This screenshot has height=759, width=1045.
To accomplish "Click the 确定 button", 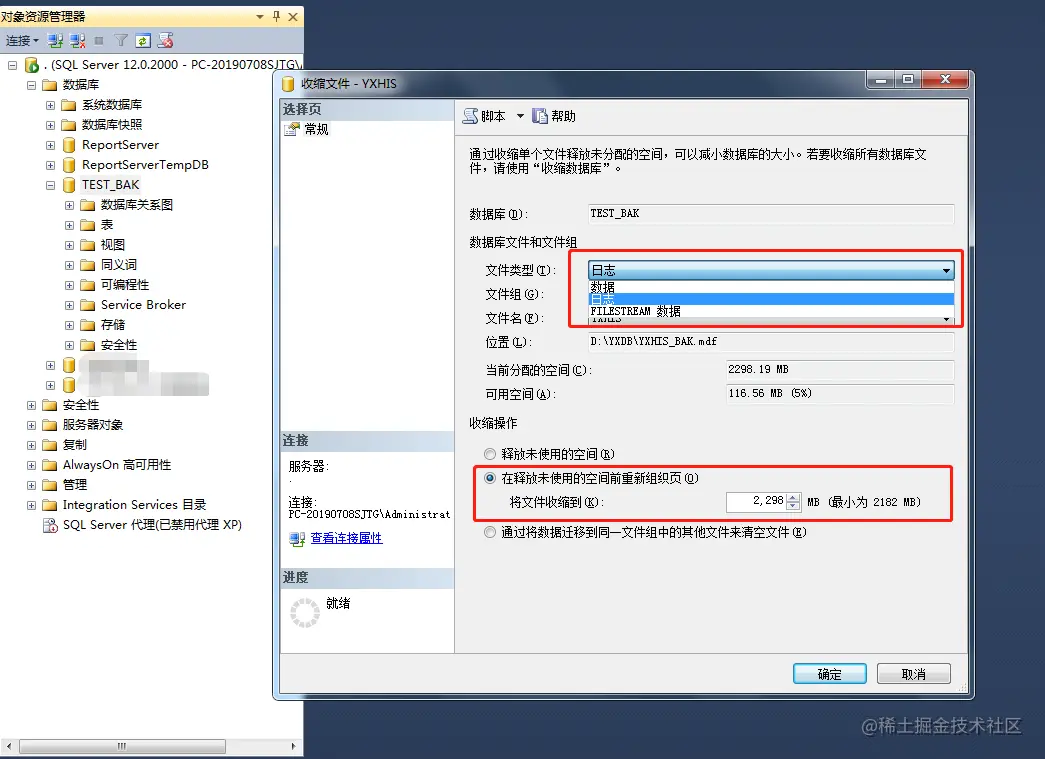I will (x=830, y=674).
